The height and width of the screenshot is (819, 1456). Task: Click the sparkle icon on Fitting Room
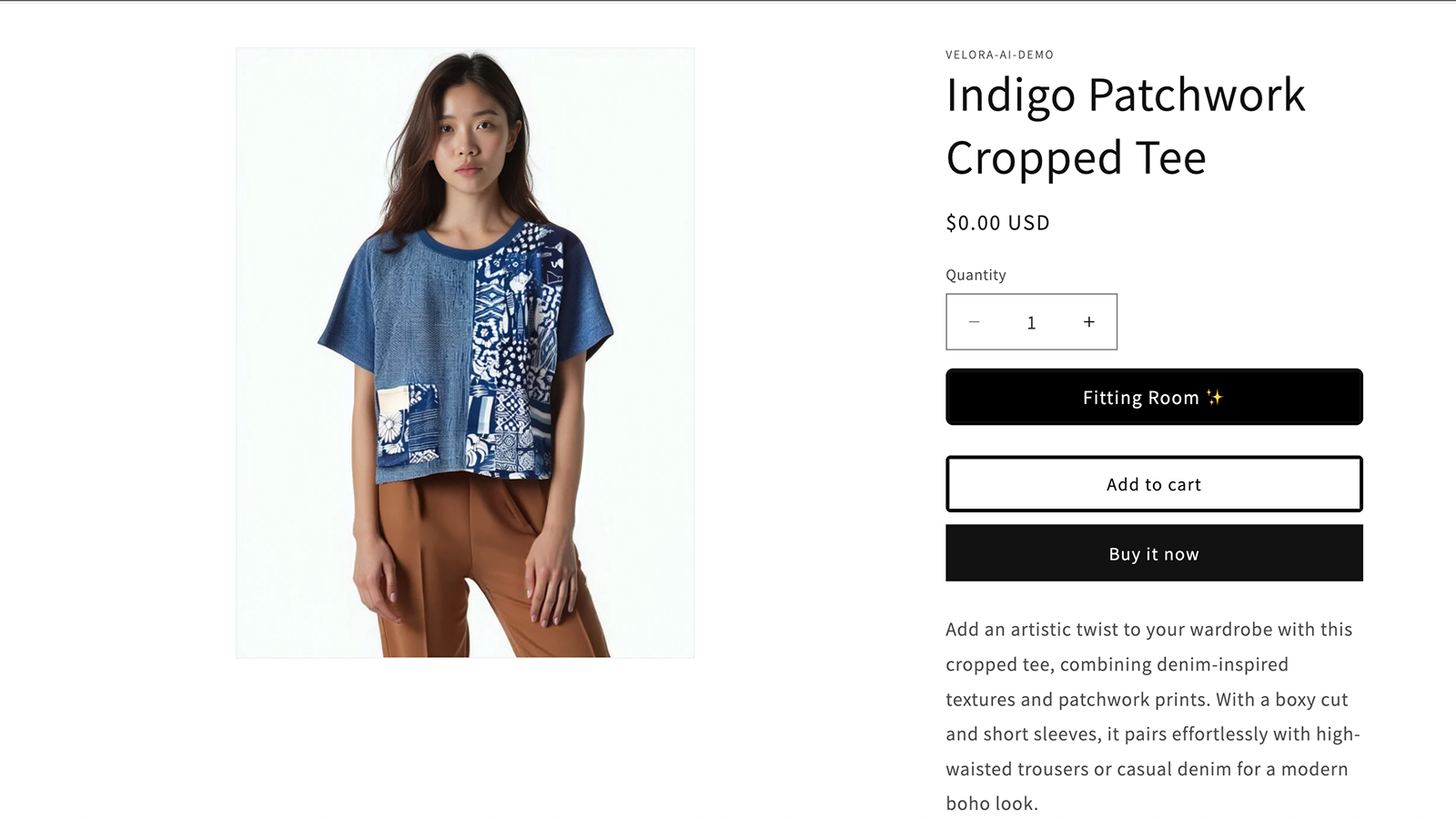point(1215,397)
